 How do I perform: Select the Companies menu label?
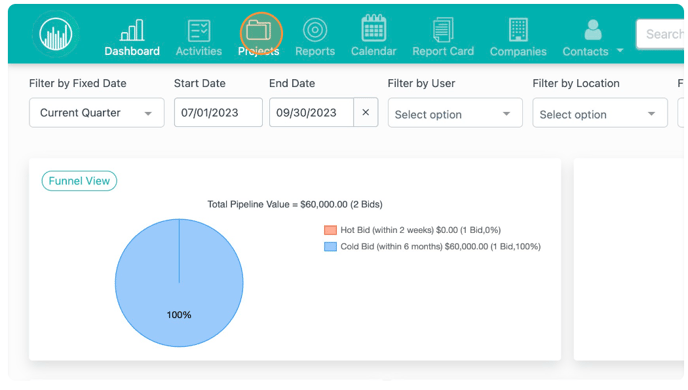518,51
